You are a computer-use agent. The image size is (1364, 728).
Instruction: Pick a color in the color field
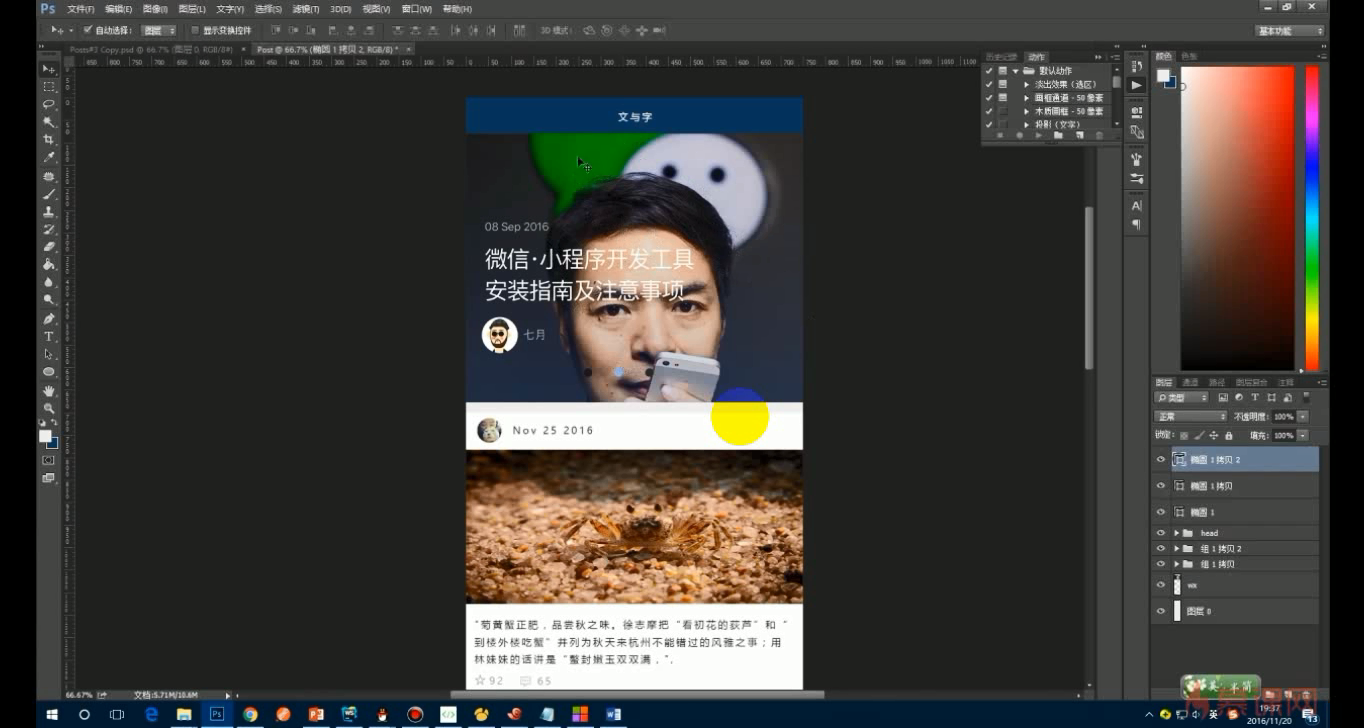click(x=1237, y=219)
